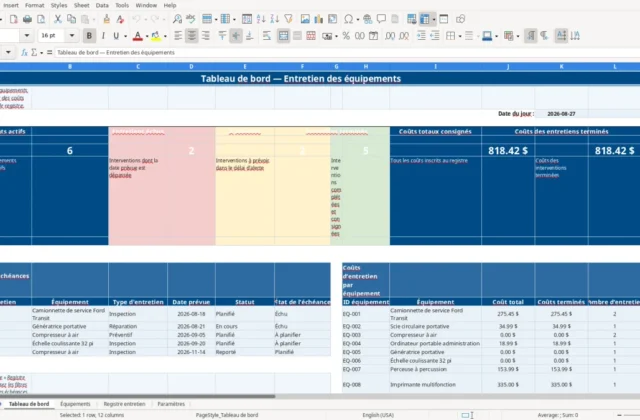Image resolution: width=640 pixels, height=420 pixels.
Task: Open the font size dropdown
Action: (x=72, y=36)
